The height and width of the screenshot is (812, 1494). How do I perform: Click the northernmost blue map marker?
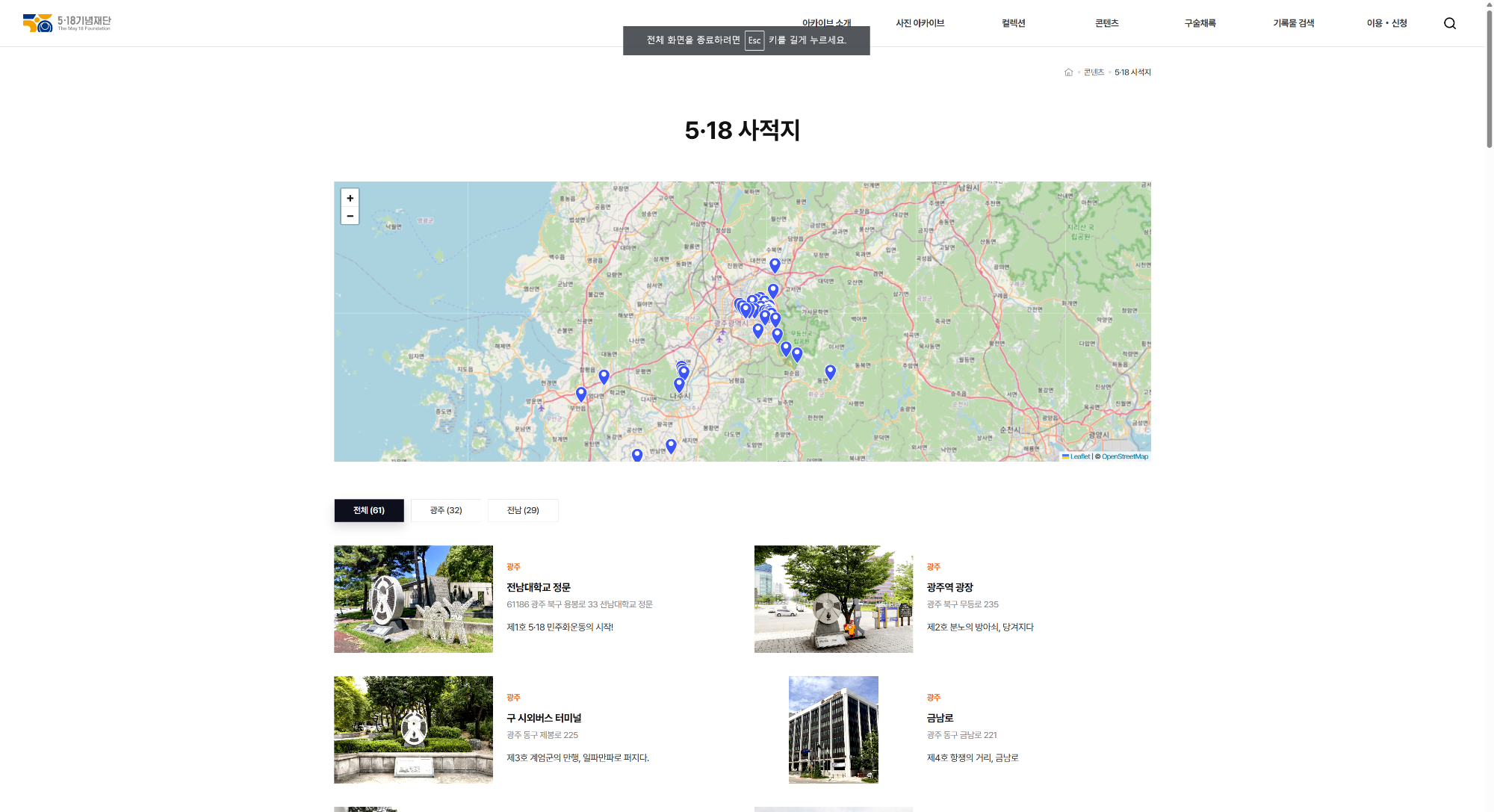pos(775,264)
